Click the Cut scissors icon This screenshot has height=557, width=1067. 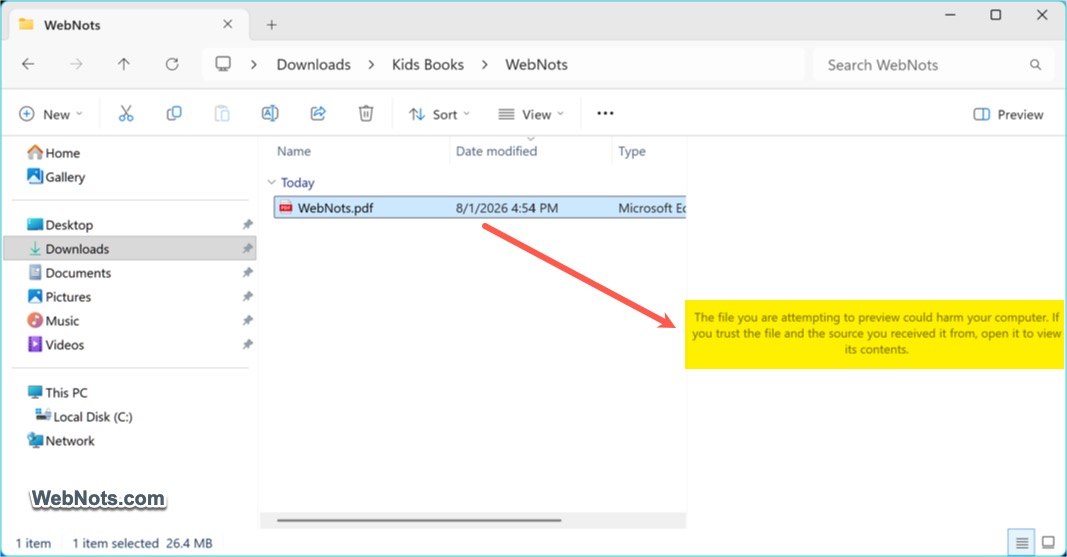(126, 114)
